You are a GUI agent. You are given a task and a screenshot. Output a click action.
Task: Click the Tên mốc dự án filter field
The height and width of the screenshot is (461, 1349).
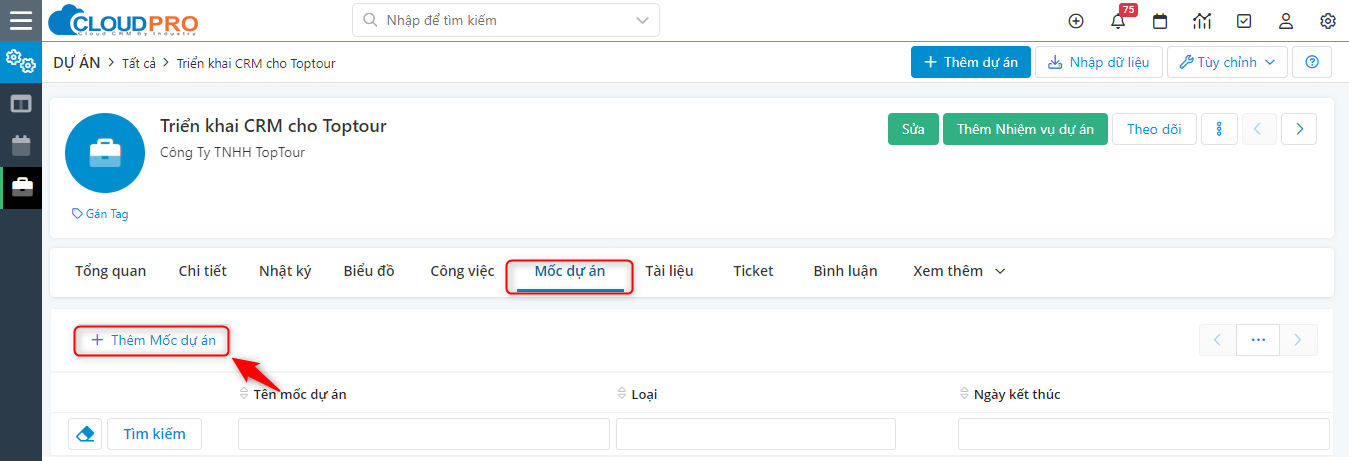pos(423,434)
